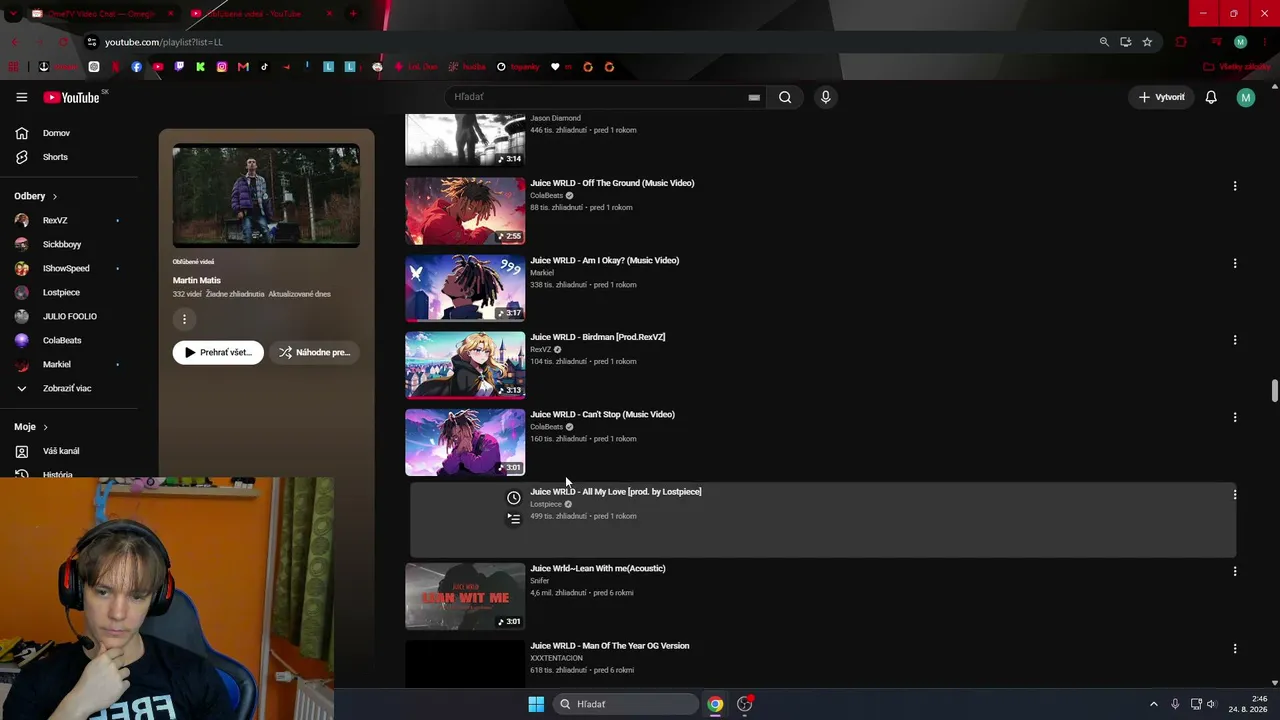Open the YouTube account avatar menu
This screenshot has height=720, width=1280.
[1245, 97]
